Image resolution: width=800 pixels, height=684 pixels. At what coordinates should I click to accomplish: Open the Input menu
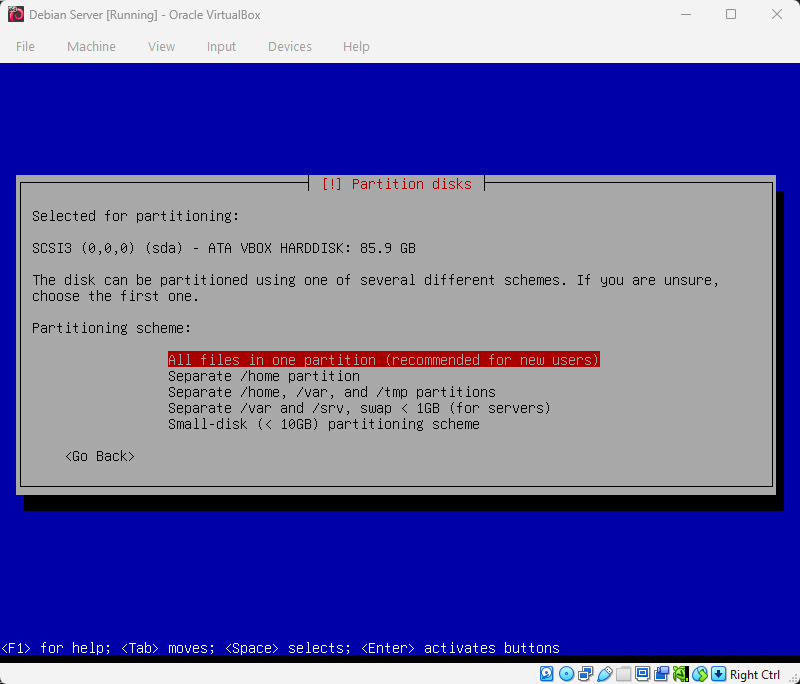click(x=221, y=46)
